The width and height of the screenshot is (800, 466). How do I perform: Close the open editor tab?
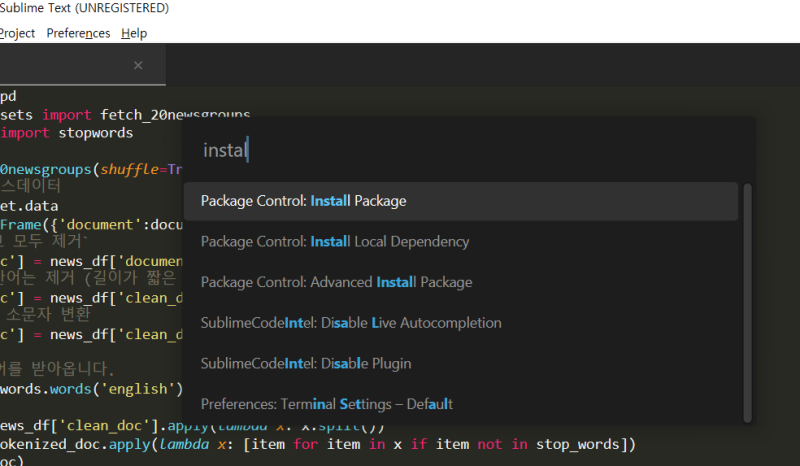[138, 65]
